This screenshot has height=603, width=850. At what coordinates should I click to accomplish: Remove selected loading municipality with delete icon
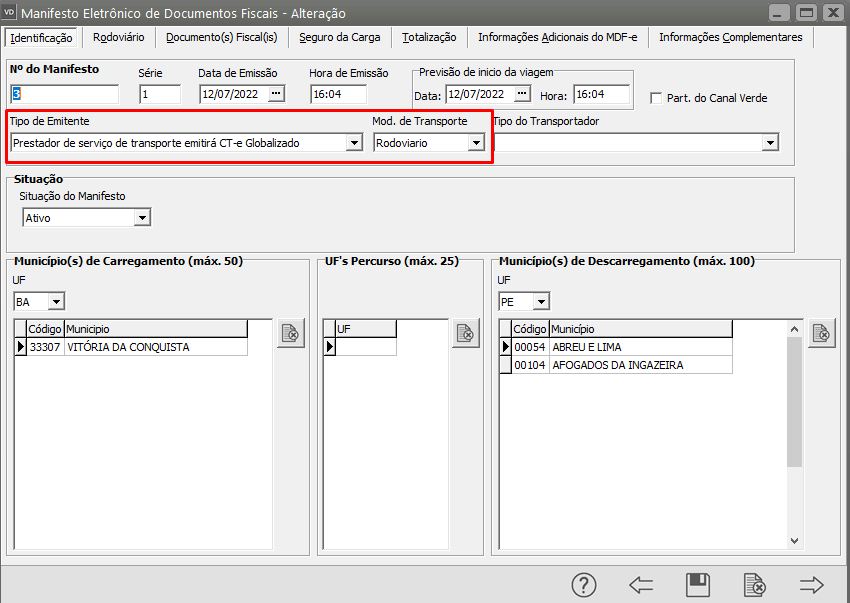(x=290, y=334)
